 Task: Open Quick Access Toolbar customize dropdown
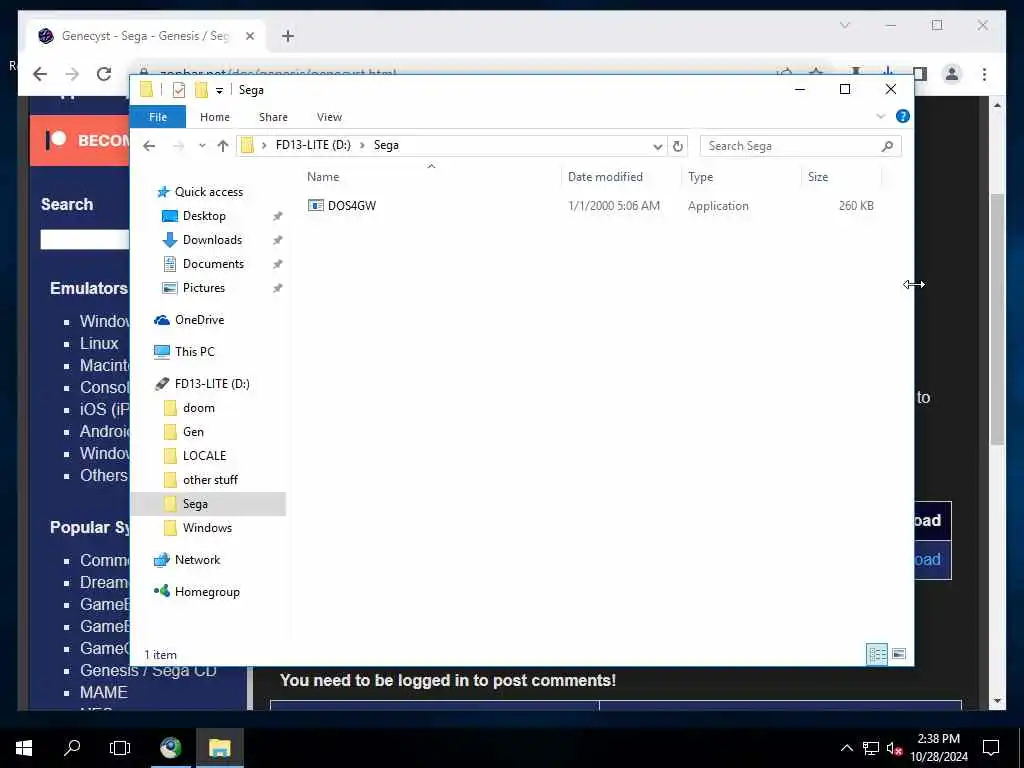point(219,91)
